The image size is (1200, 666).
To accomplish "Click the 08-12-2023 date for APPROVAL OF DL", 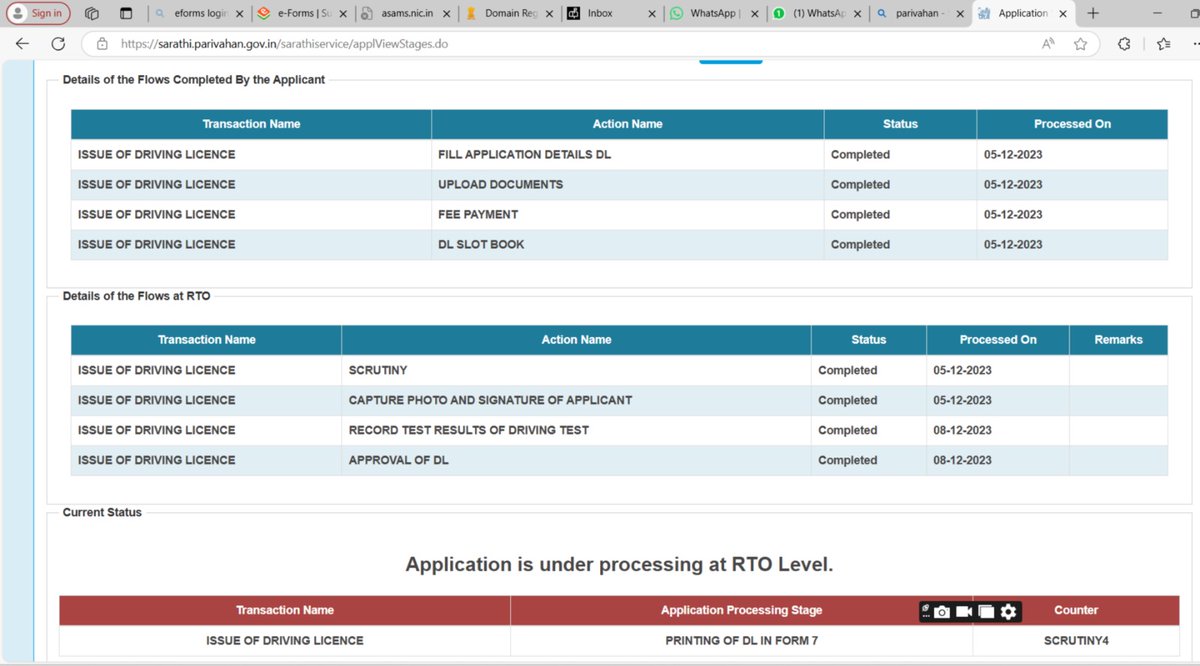I will (x=962, y=460).
